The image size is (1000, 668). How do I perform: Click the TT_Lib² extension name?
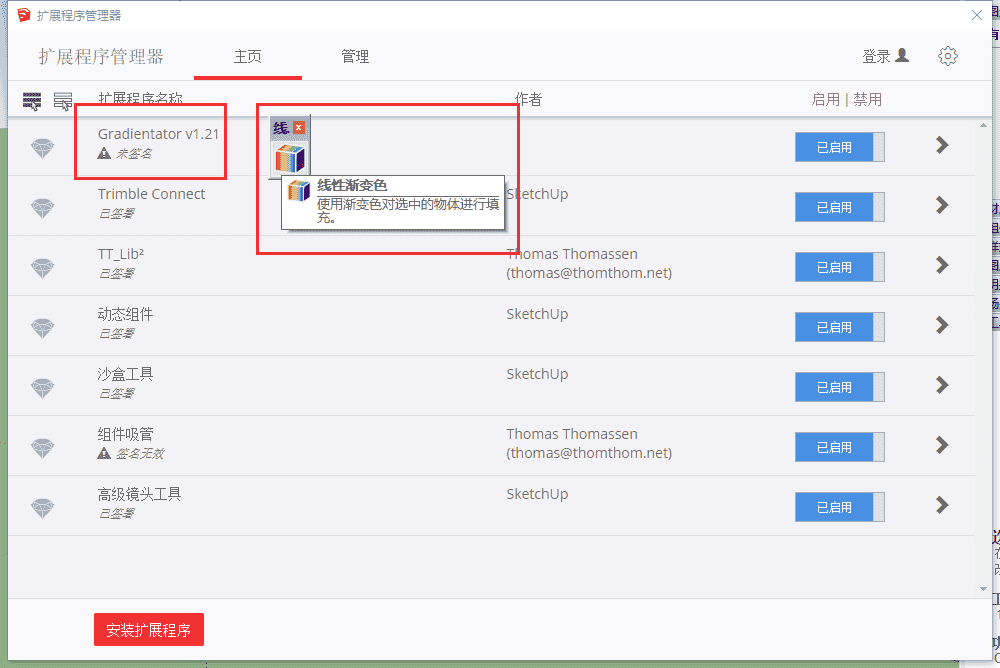[x=121, y=254]
